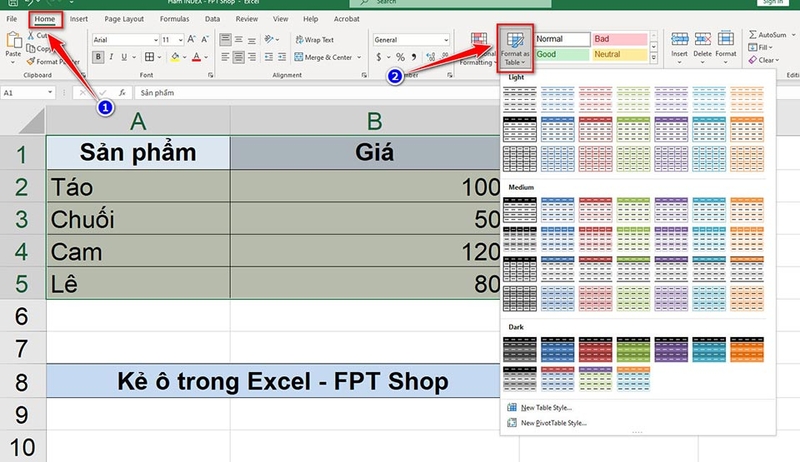Viewport: 800px width, 462px height.
Task: Toggle Merge & Center on selection
Action: (x=323, y=57)
